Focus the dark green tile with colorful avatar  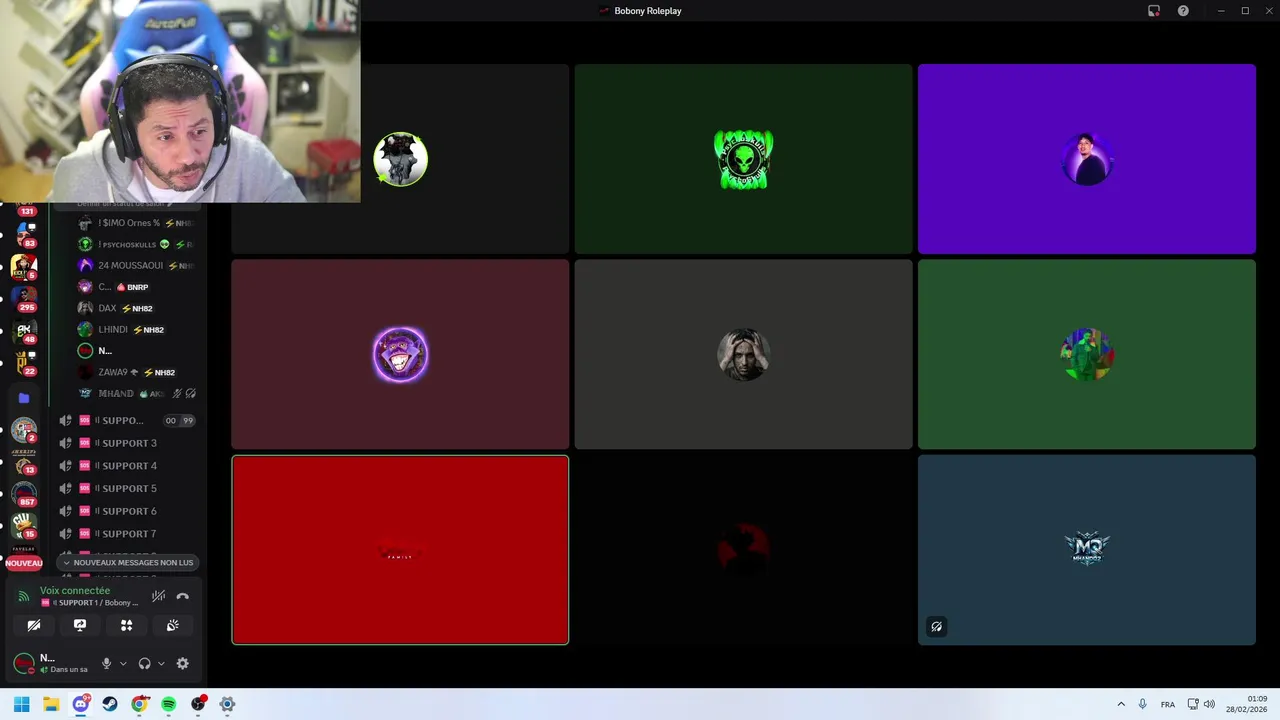(x=1087, y=354)
